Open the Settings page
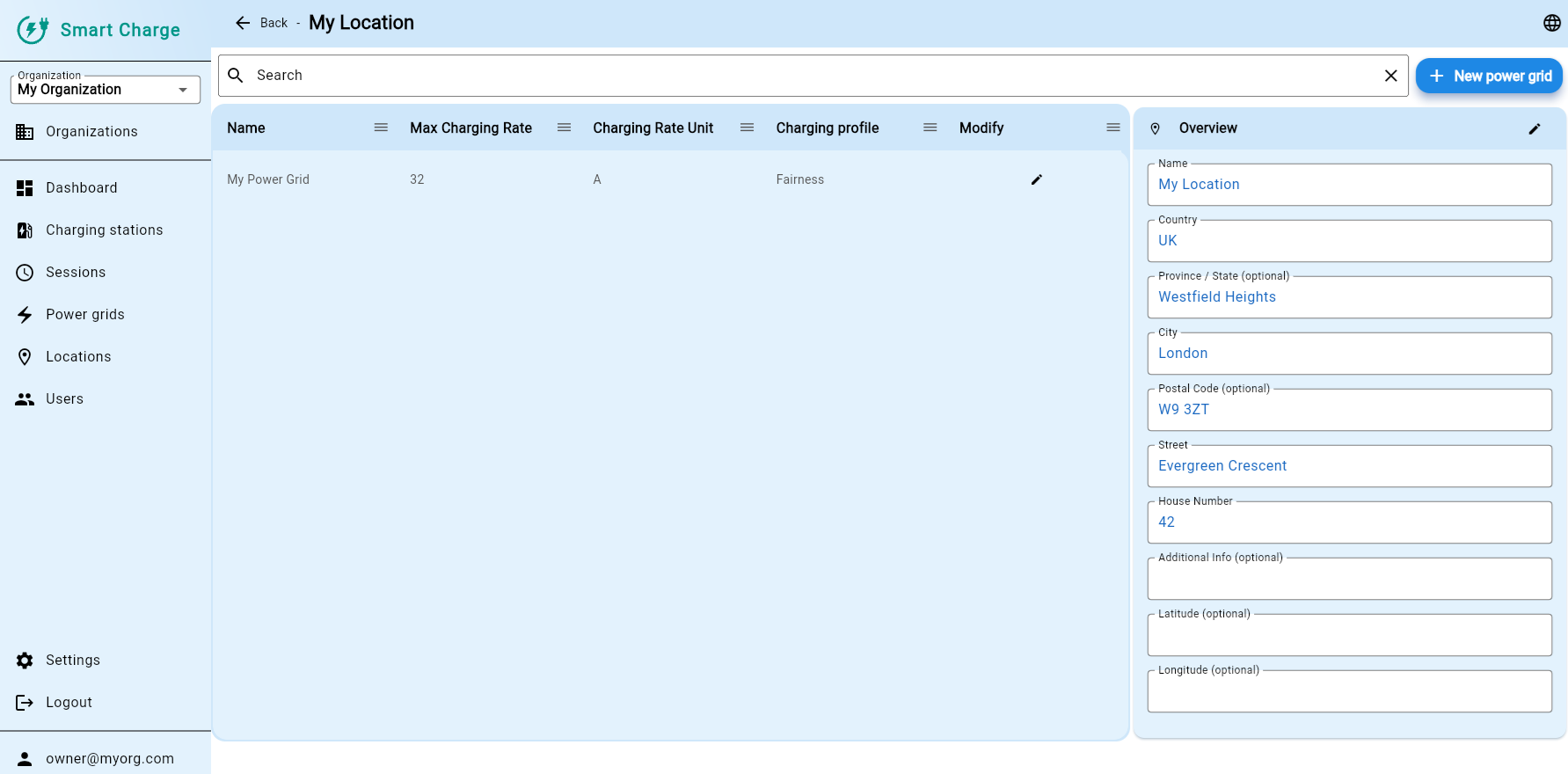1568x774 pixels. coord(72,661)
